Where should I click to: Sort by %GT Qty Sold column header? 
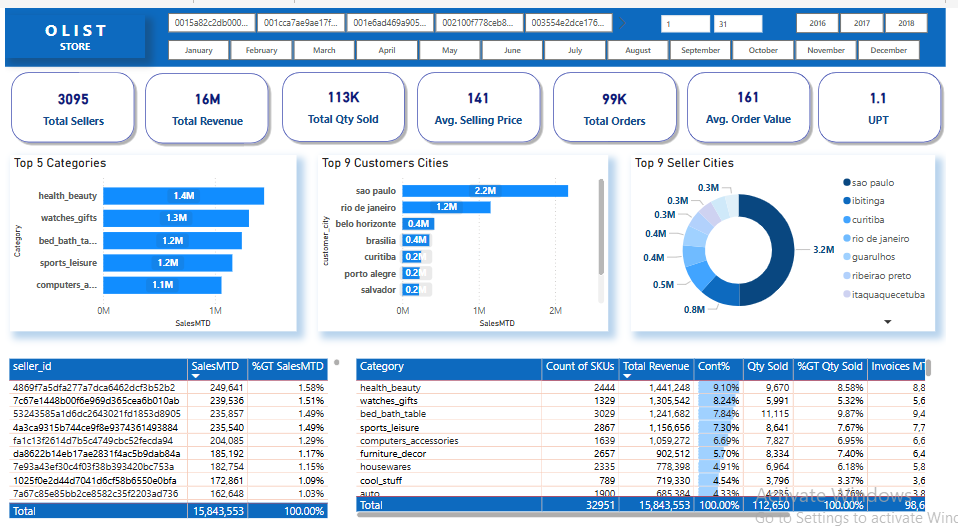(830, 367)
